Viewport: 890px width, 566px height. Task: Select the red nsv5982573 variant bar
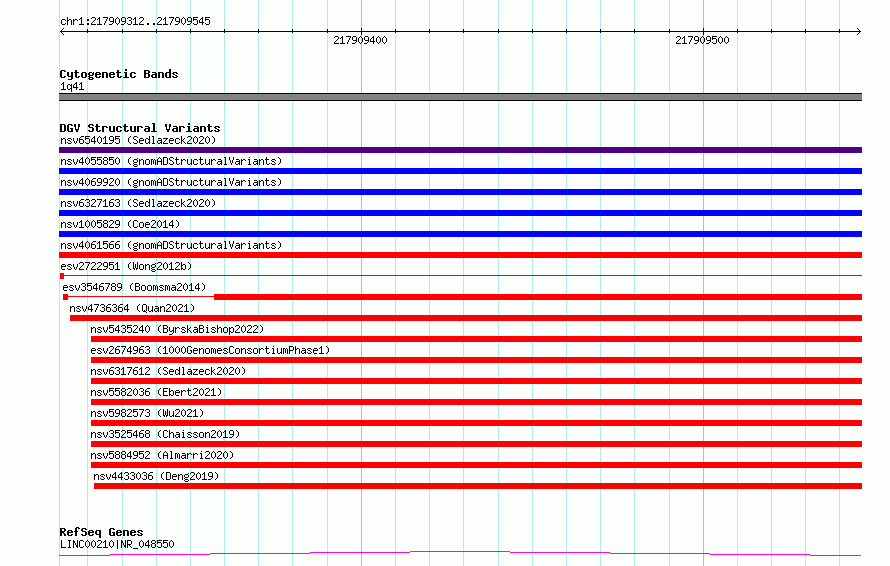[476, 423]
